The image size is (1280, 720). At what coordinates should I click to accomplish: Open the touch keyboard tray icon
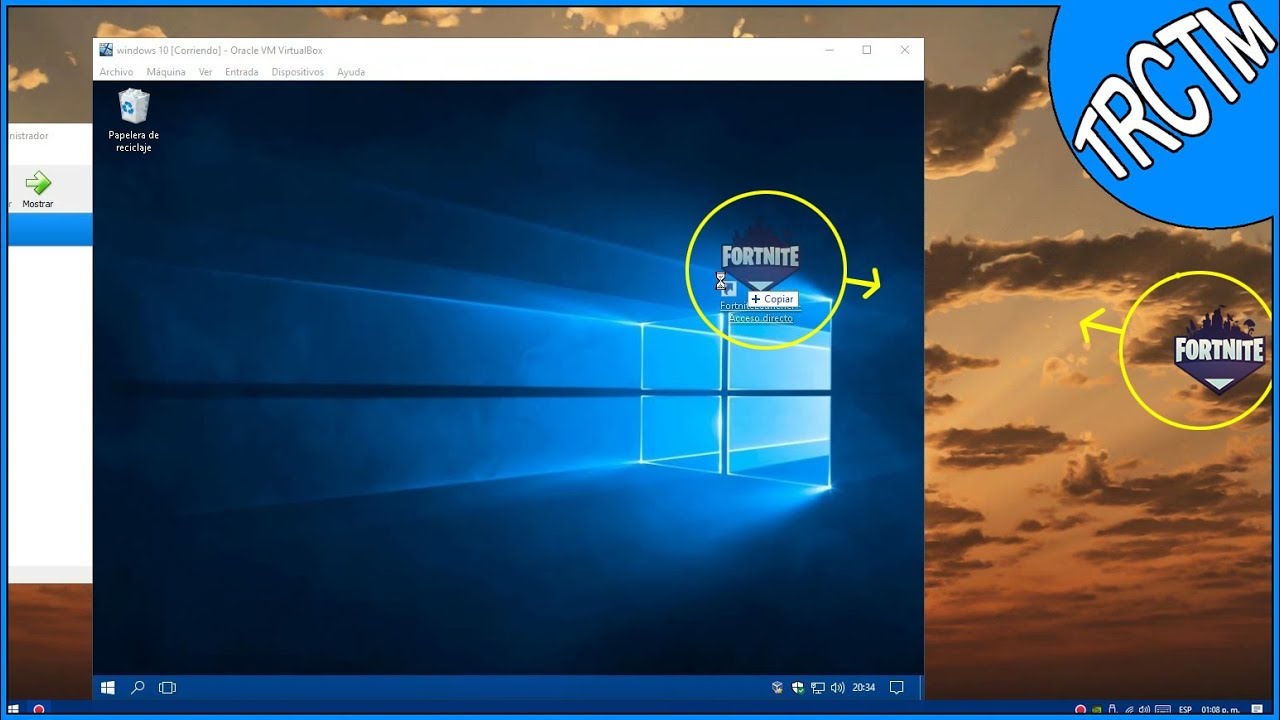tap(1163, 709)
